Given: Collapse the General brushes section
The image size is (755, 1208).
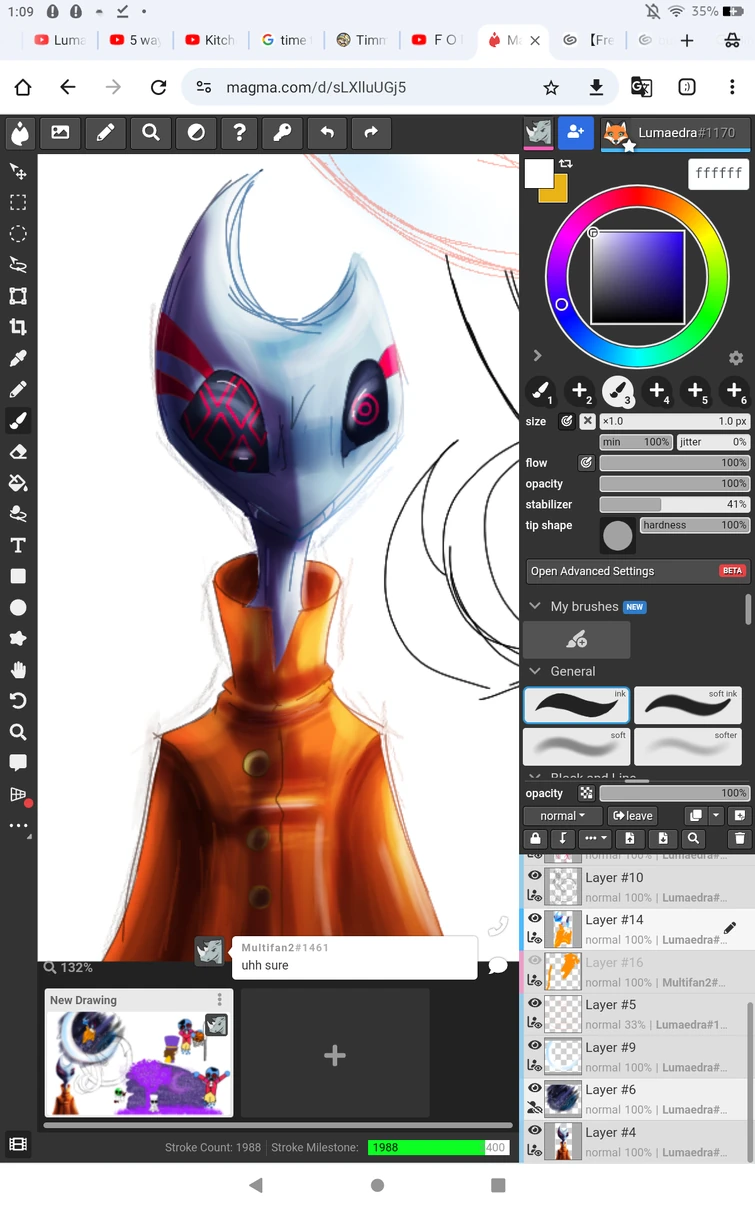Looking at the screenshot, I should click(535, 671).
